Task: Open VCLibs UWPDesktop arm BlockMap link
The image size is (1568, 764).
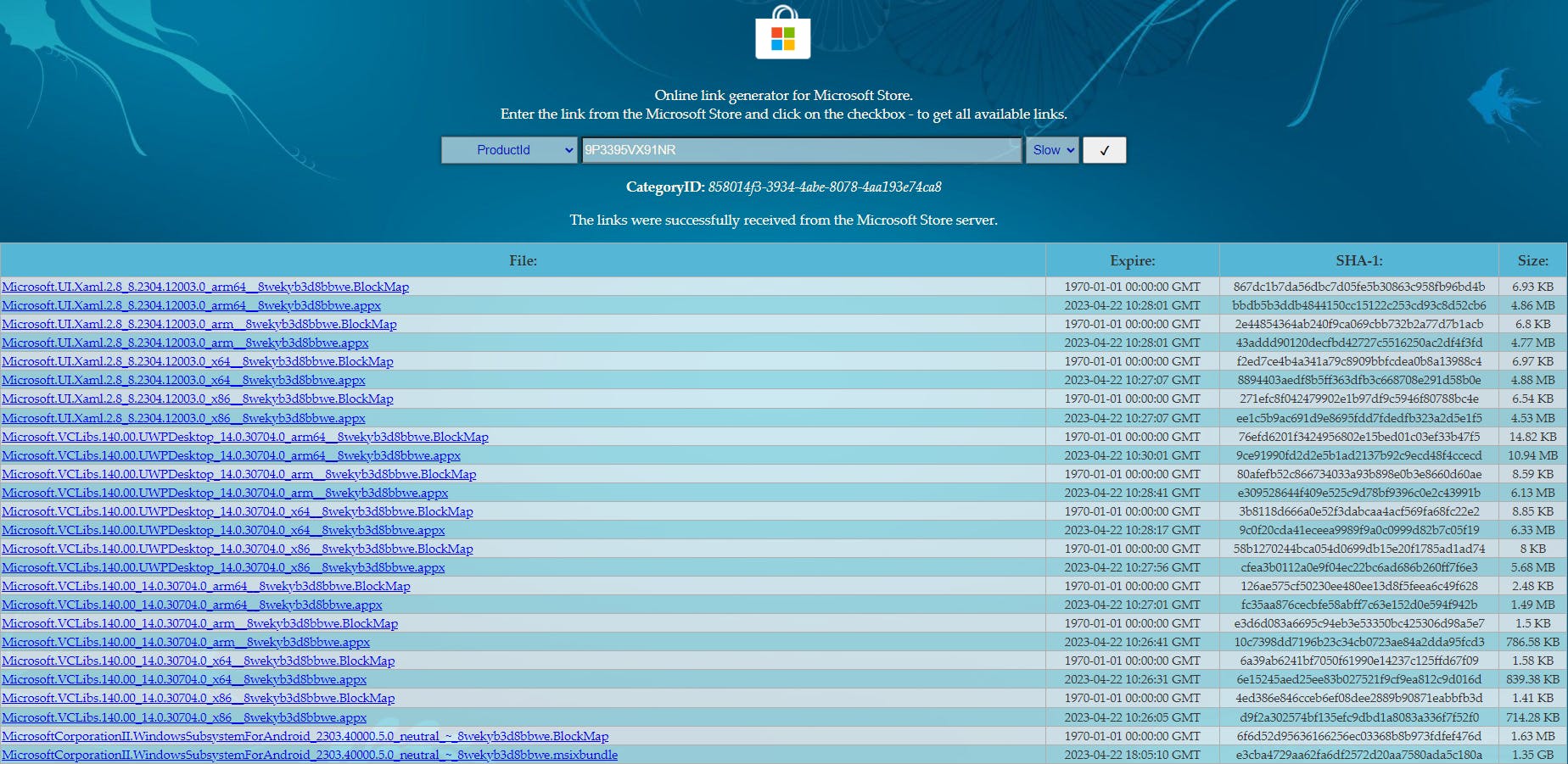Action: point(239,474)
